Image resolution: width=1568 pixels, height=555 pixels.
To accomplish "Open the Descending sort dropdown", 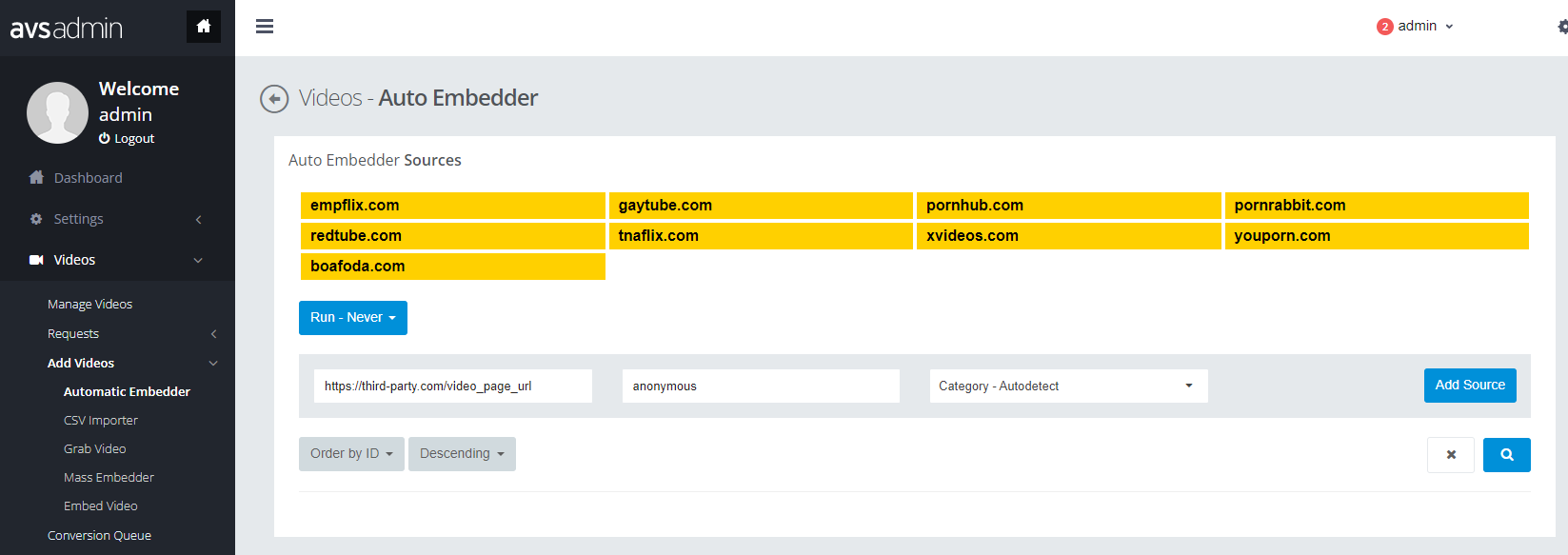I will [462, 454].
